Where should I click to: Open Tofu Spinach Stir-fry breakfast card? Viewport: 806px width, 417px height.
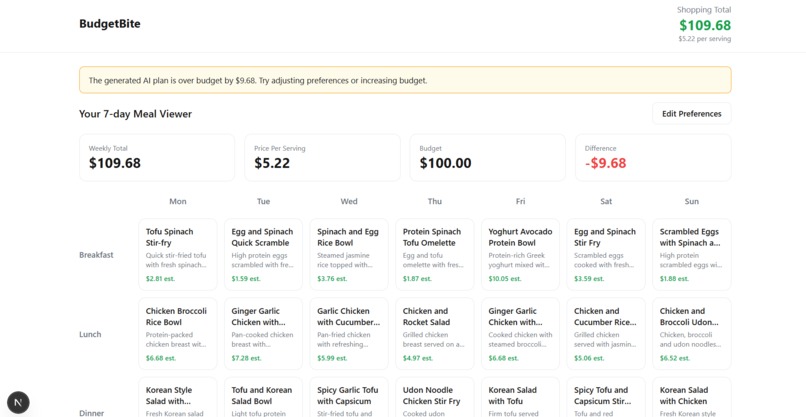(x=178, y=255)
